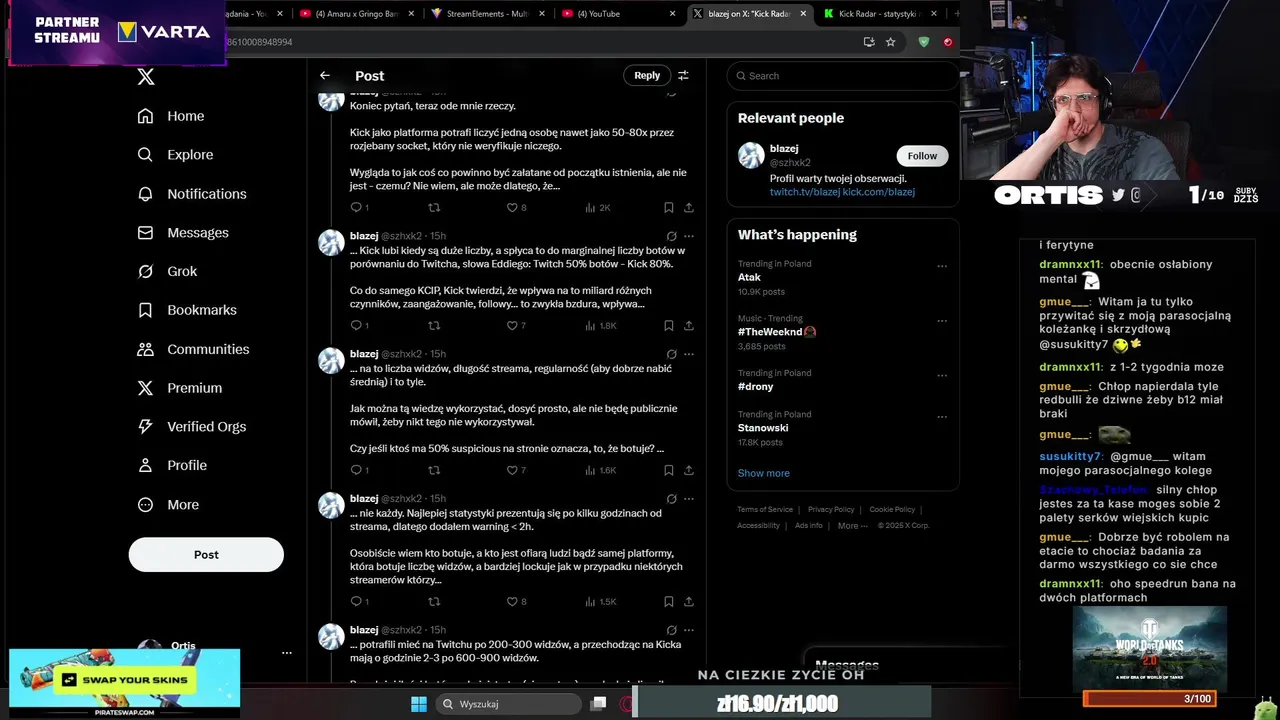The image size is (1280, 720).
Task: Click the Home house icon
Action: [x=146, y=116]
